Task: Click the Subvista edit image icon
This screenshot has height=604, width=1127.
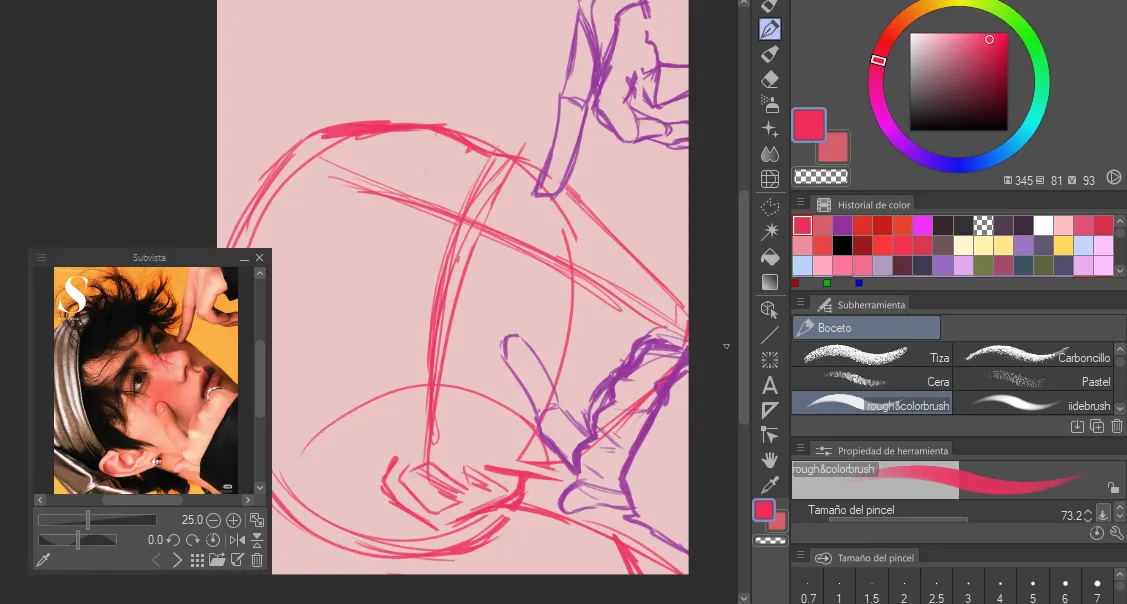Action: [x=237, y=561]
